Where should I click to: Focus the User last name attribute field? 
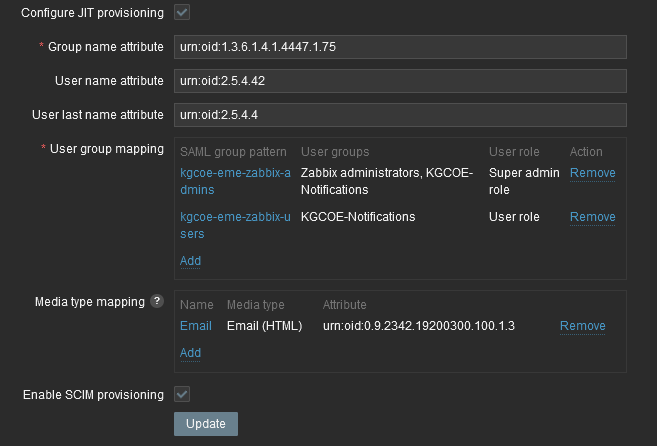tap(400, 115)
